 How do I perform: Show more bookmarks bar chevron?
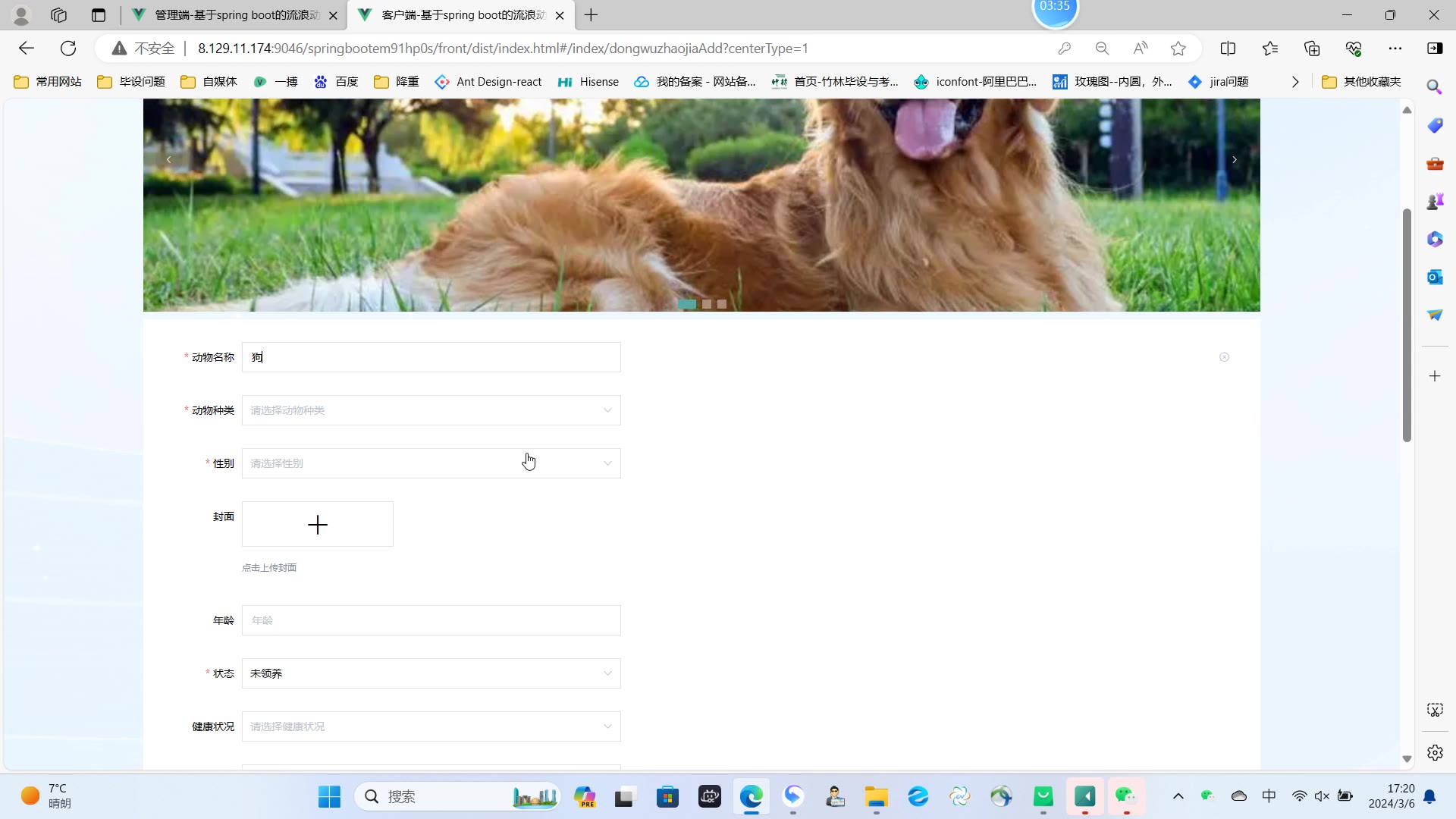pos(1295,82)
